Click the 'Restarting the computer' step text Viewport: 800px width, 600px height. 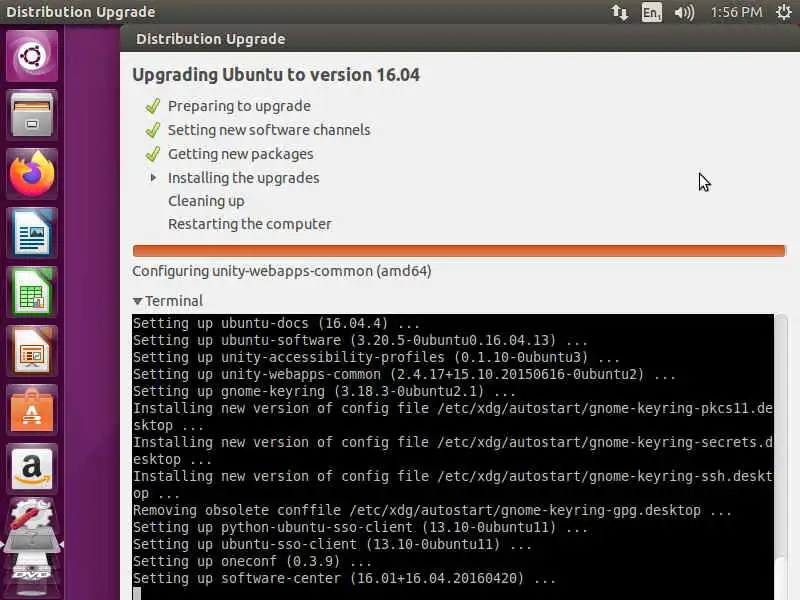coord(250,224)
